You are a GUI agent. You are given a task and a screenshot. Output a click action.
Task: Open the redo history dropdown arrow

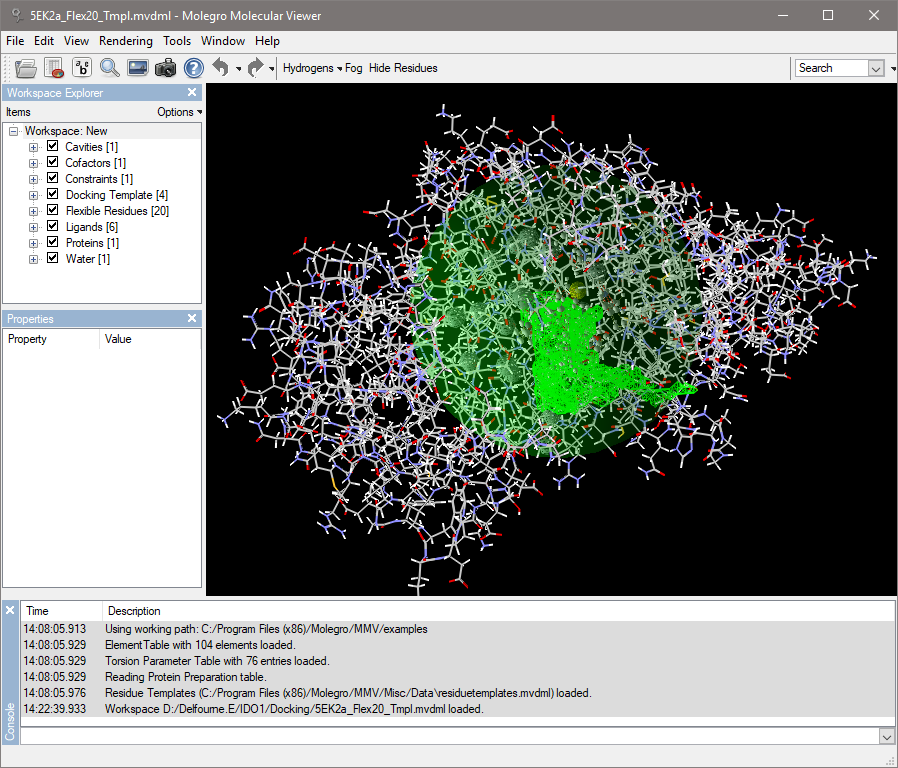(271, 69)
